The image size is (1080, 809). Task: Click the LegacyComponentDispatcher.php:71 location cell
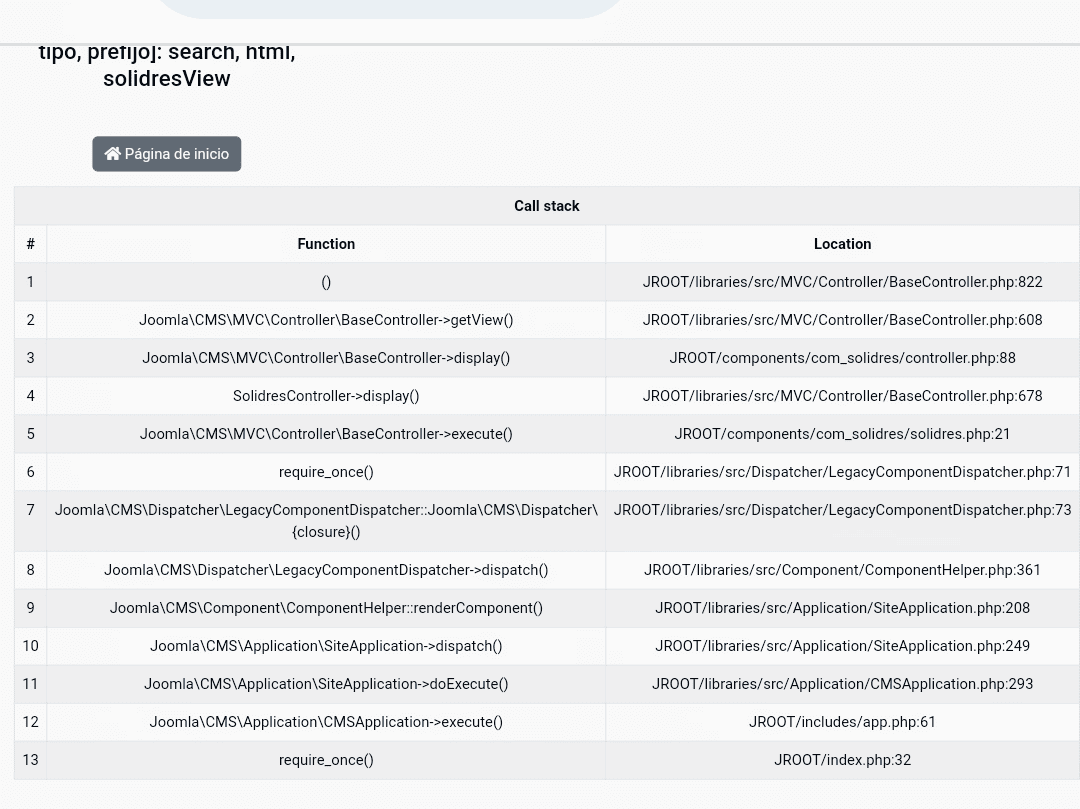tap(842, 472)
